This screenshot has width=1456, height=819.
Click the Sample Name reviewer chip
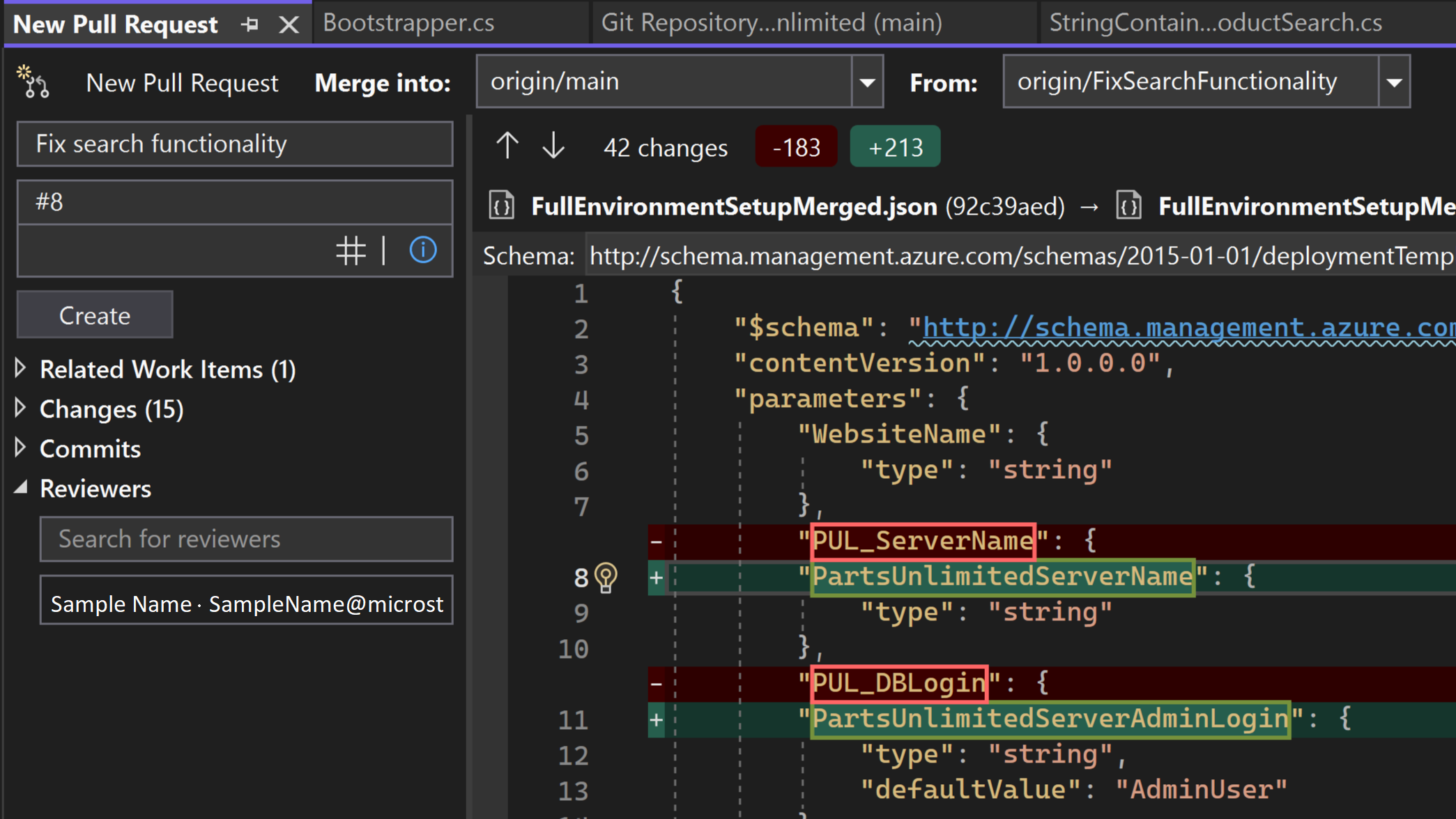coord(246,603)
